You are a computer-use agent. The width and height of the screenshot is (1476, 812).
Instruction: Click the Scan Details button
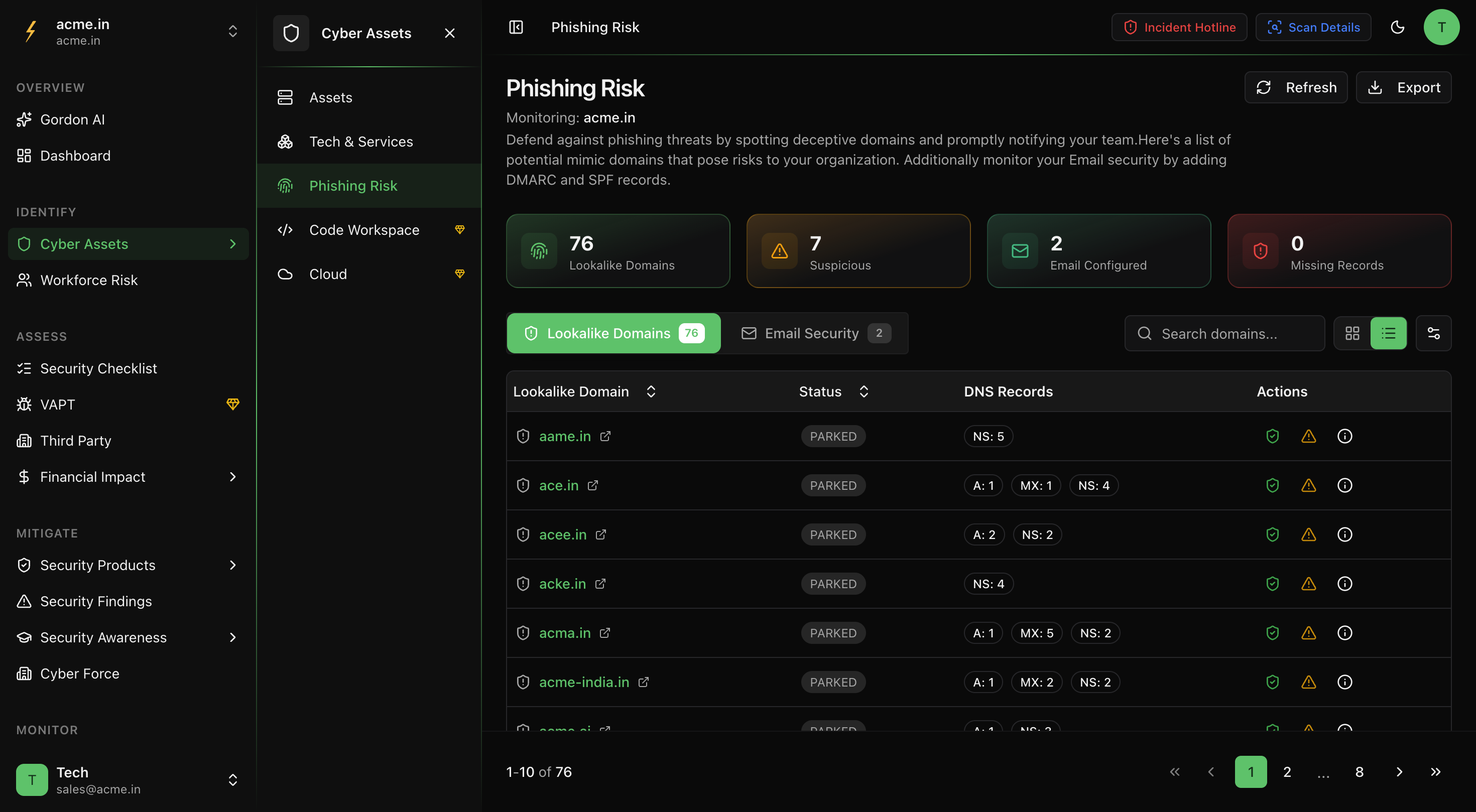1313,27
